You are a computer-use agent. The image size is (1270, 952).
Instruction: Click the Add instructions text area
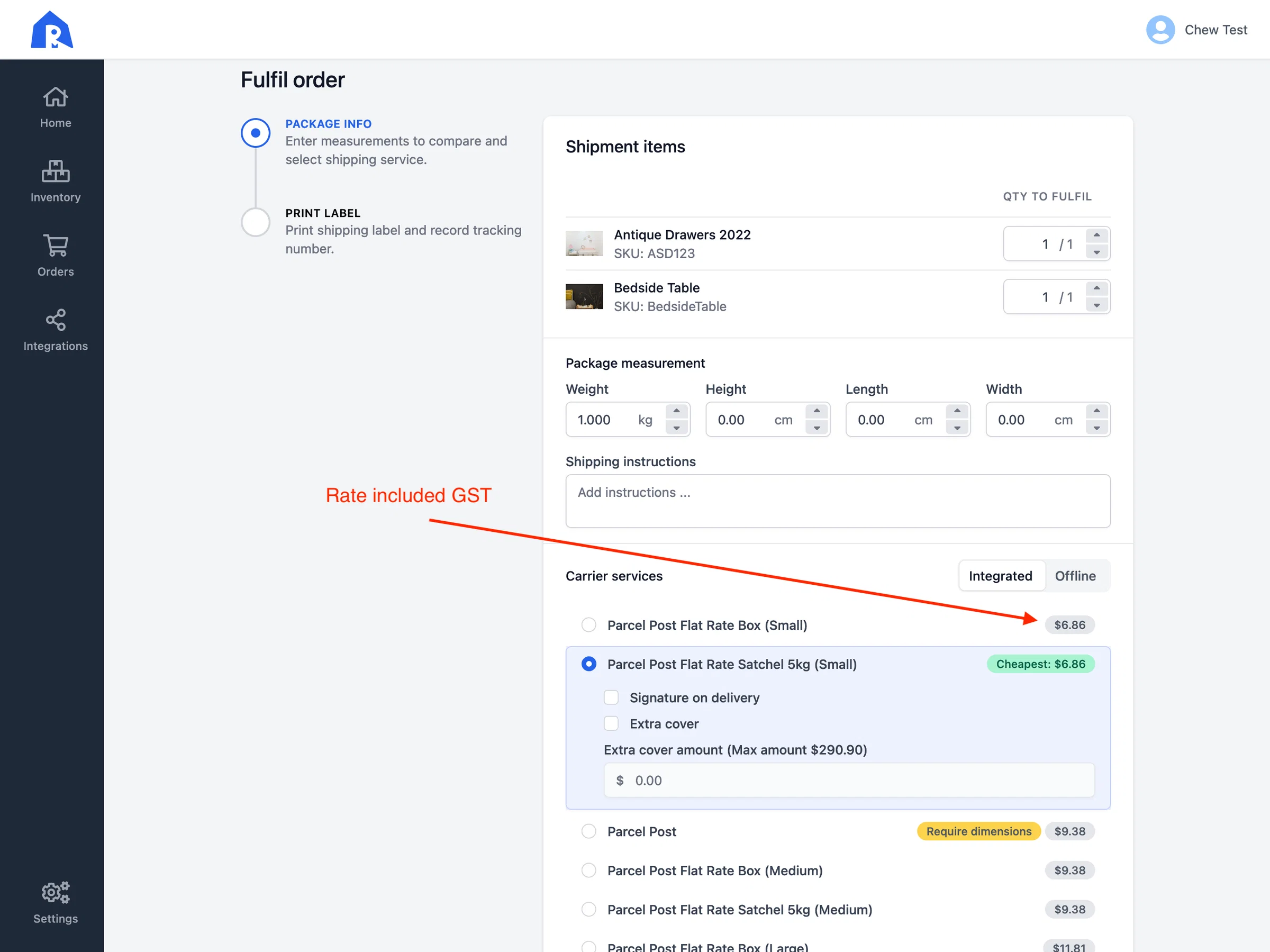click(x=838, y=501)
